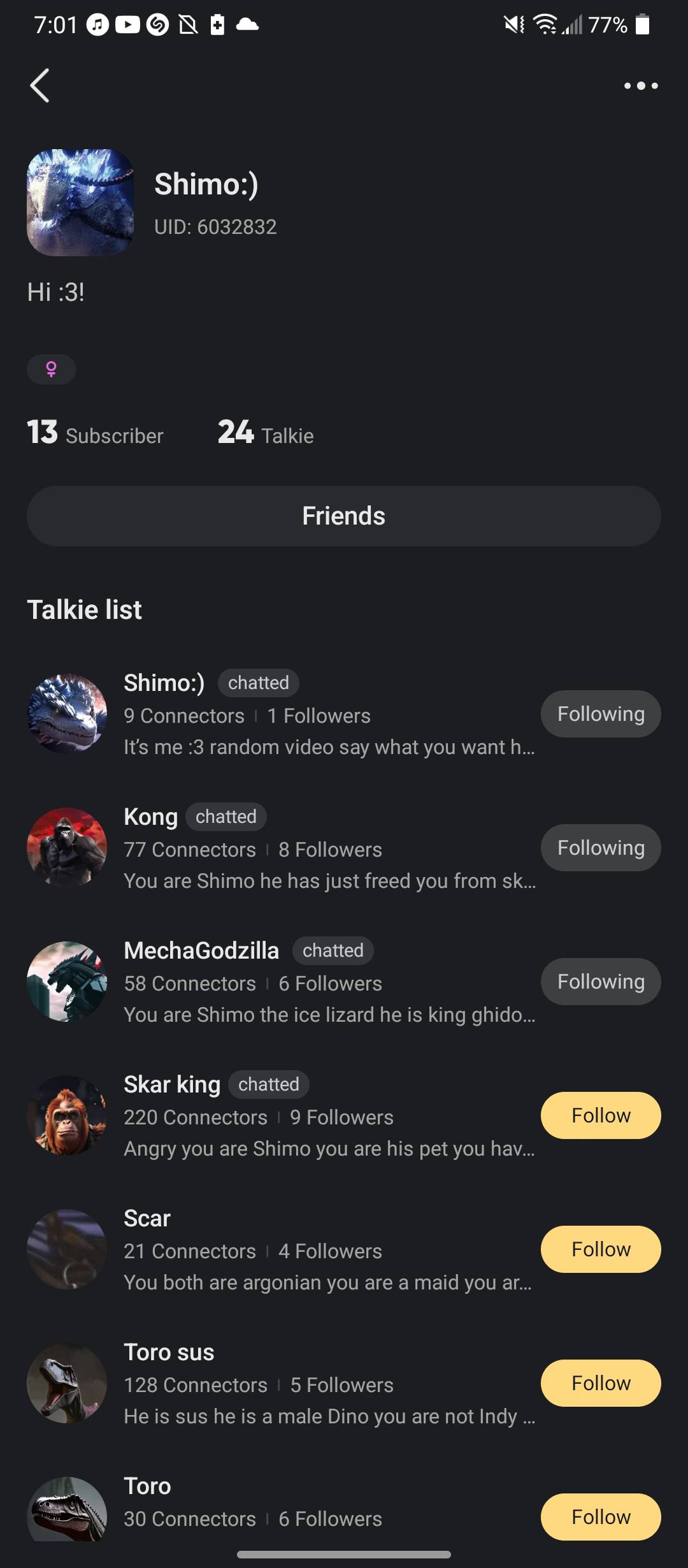
Task: Toggle Following for Kong talkie
Action: [601, 848]
